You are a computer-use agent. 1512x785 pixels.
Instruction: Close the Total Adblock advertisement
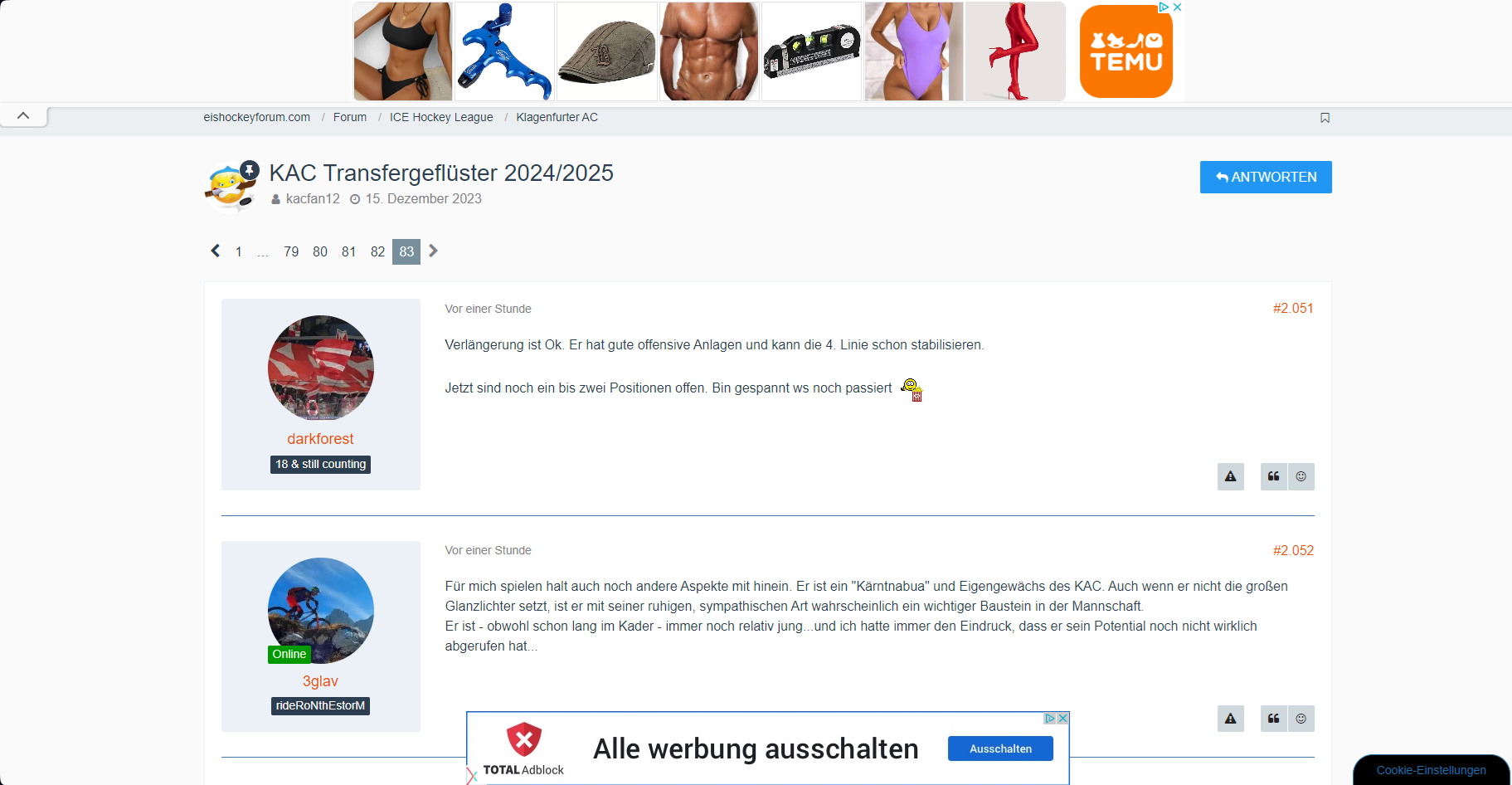pos(1062,719)
